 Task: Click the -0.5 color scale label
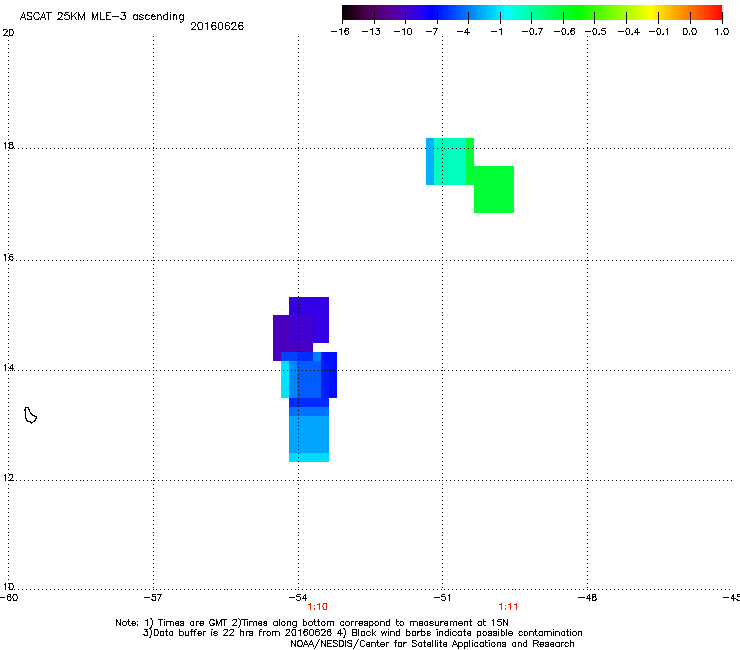pyautogui.click(x=596, y=32)
